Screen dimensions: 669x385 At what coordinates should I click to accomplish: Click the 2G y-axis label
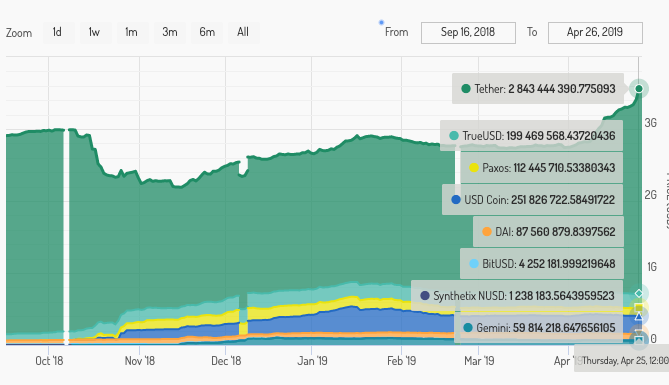coord(651,195)
